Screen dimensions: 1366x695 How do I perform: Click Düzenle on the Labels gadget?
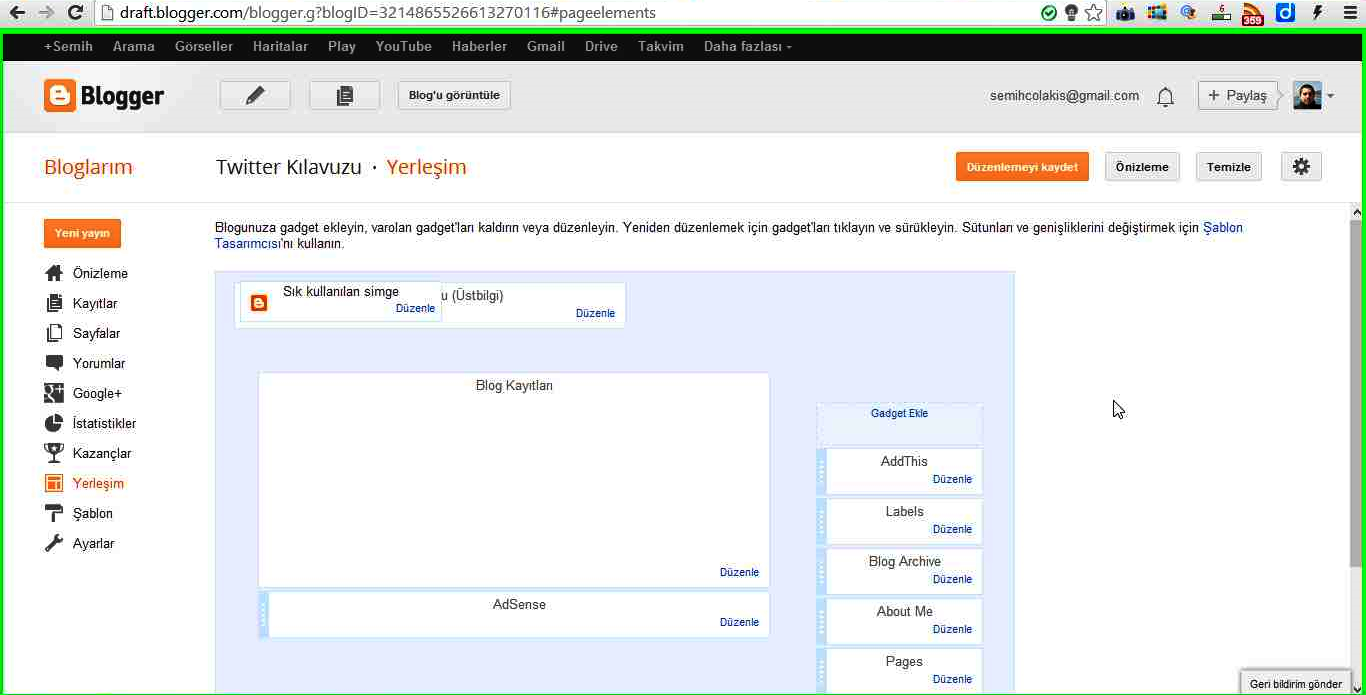pyautogui.click(x=952, y=529)
